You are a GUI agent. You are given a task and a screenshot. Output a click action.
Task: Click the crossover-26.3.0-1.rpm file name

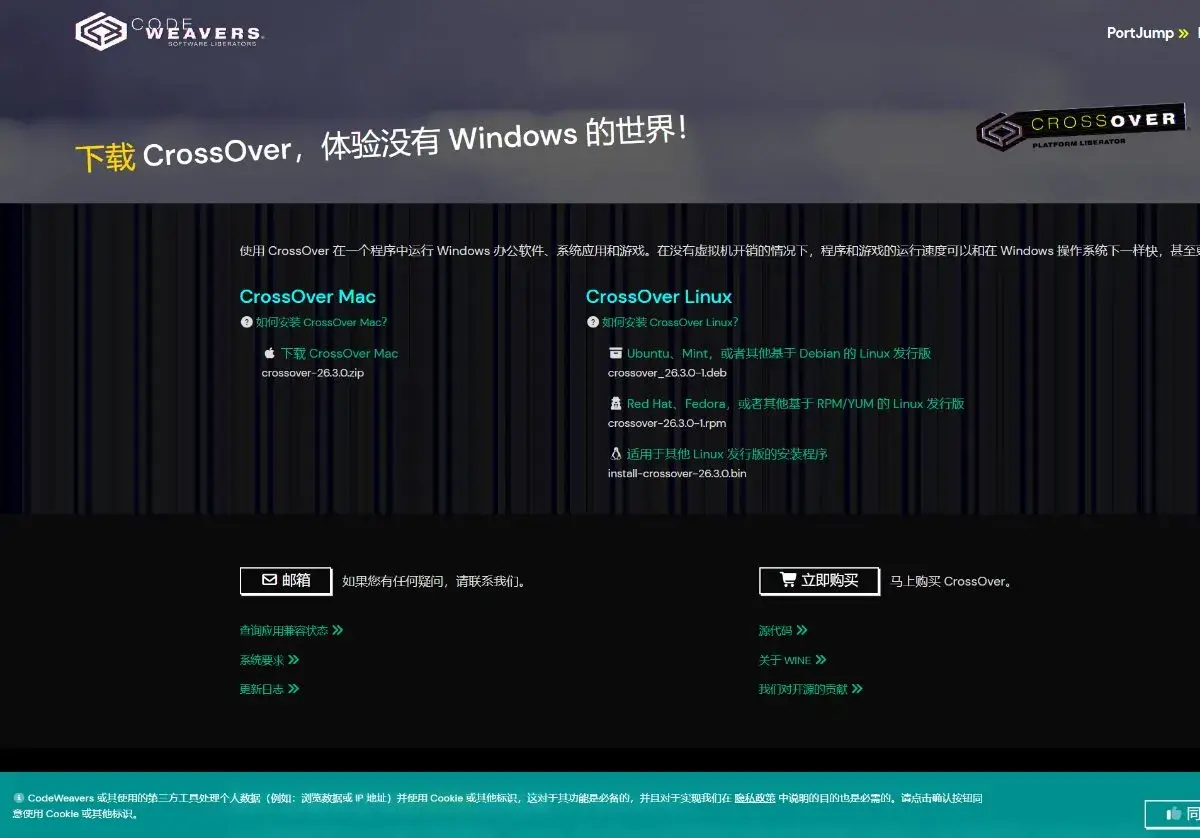(667, 423)
